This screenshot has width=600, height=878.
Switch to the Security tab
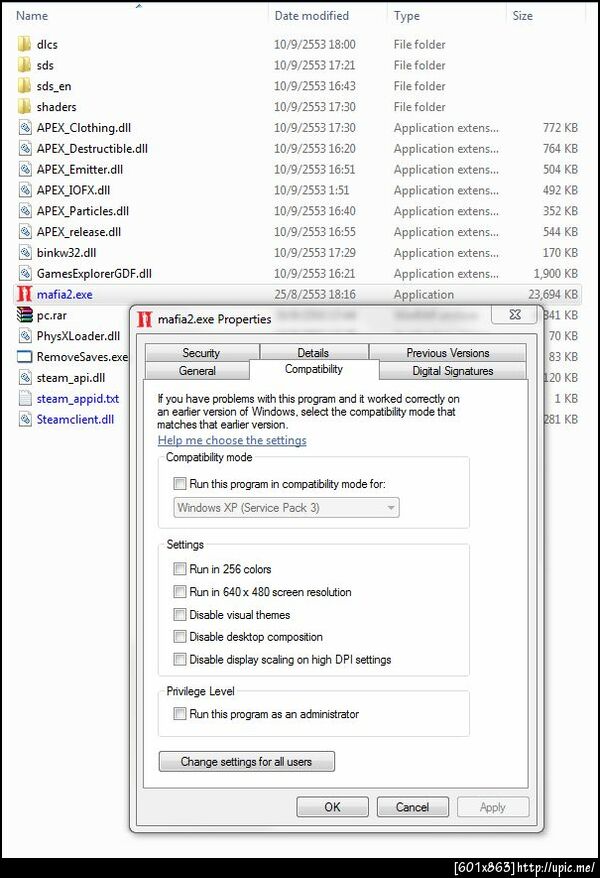click(x=201, y=353)
